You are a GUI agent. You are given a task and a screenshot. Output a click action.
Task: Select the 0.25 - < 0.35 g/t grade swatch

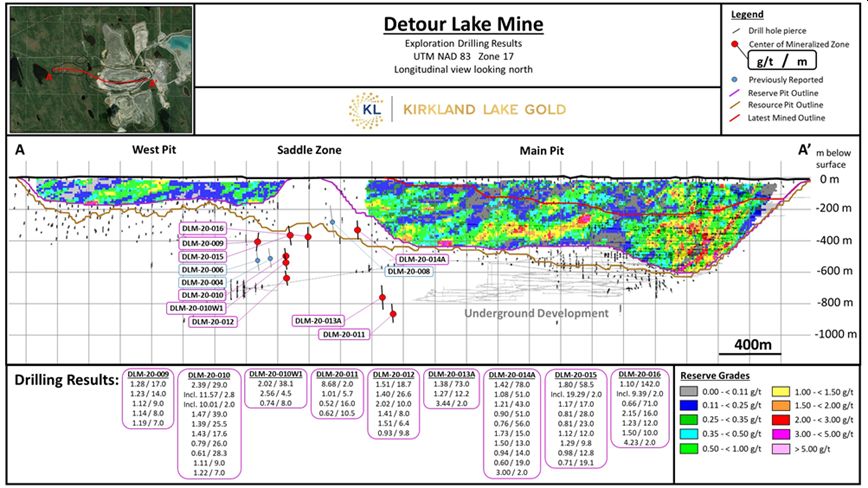tap(689, 420)
